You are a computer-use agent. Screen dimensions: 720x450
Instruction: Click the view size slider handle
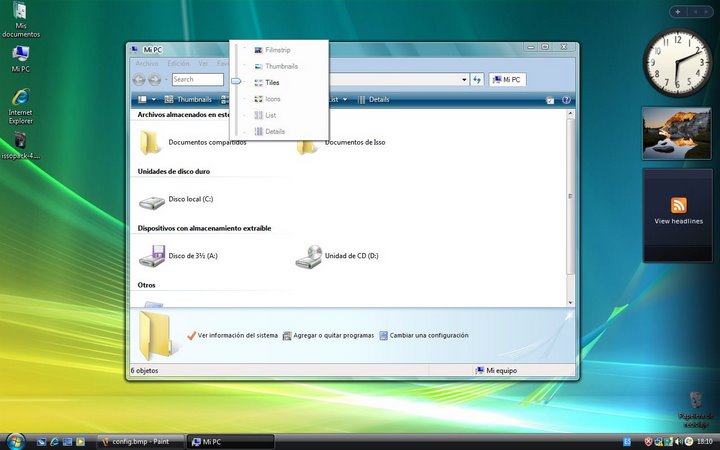(236, 81)
